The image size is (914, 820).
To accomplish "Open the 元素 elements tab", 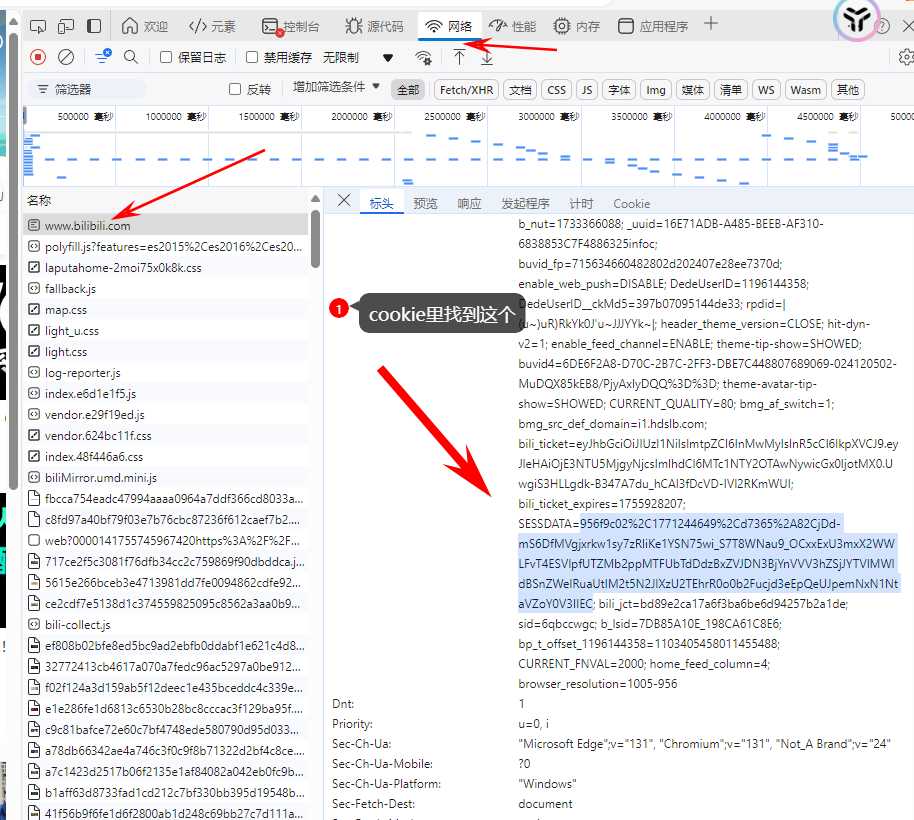I will click(212, 26).
